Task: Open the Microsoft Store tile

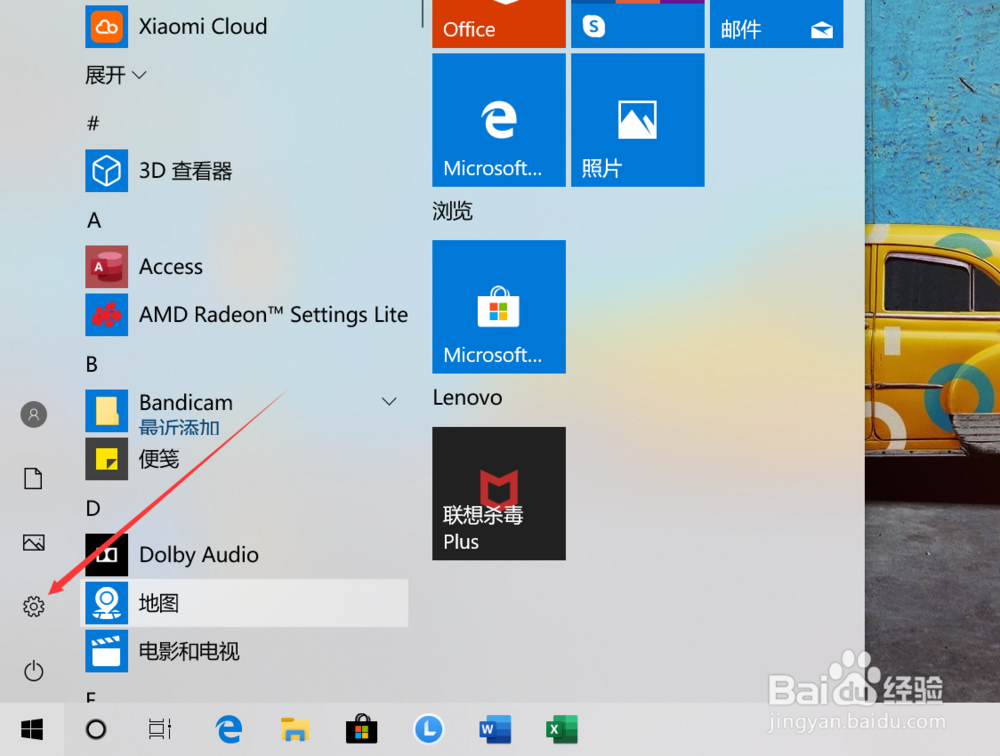Action: tap(499, 307)
